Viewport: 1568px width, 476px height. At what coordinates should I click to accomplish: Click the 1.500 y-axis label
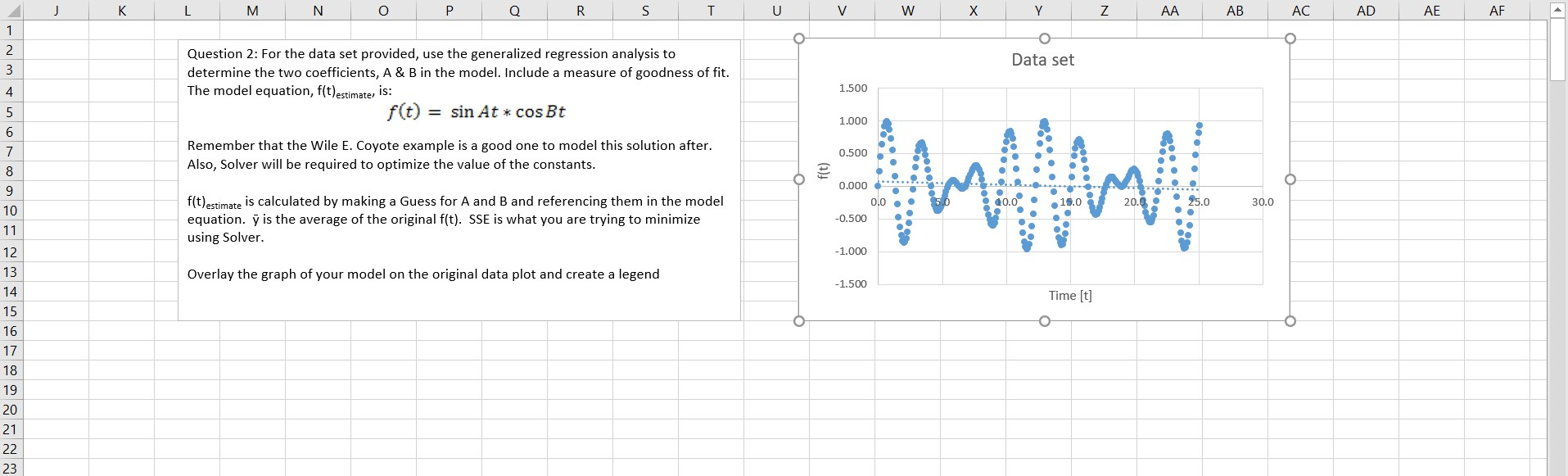pyautogui.click(x=852, y=88)
